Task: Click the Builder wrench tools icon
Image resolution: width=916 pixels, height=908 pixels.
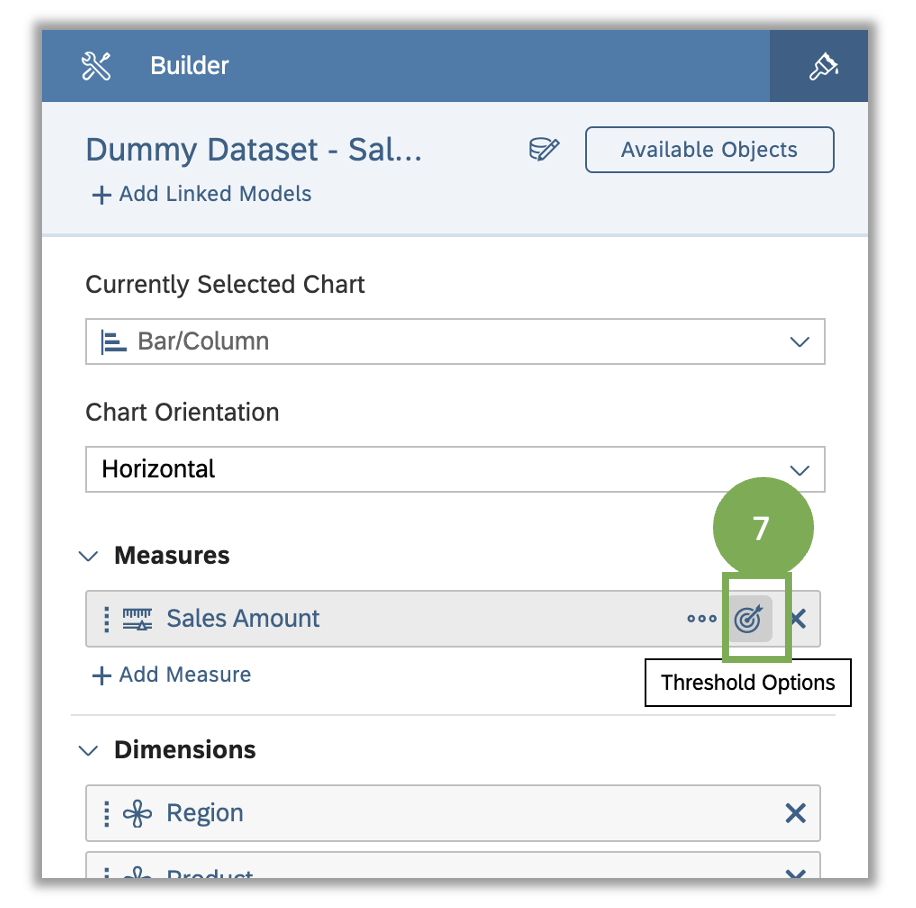Action: 96,65
